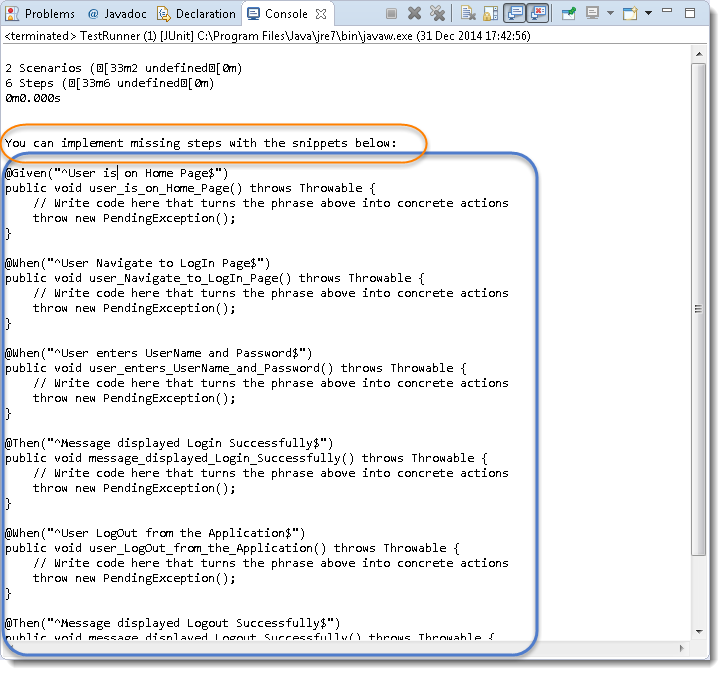Viewport: 725px width, 675px height.
Task: Click the vertical scrollbar thumb
Action: 698,309
